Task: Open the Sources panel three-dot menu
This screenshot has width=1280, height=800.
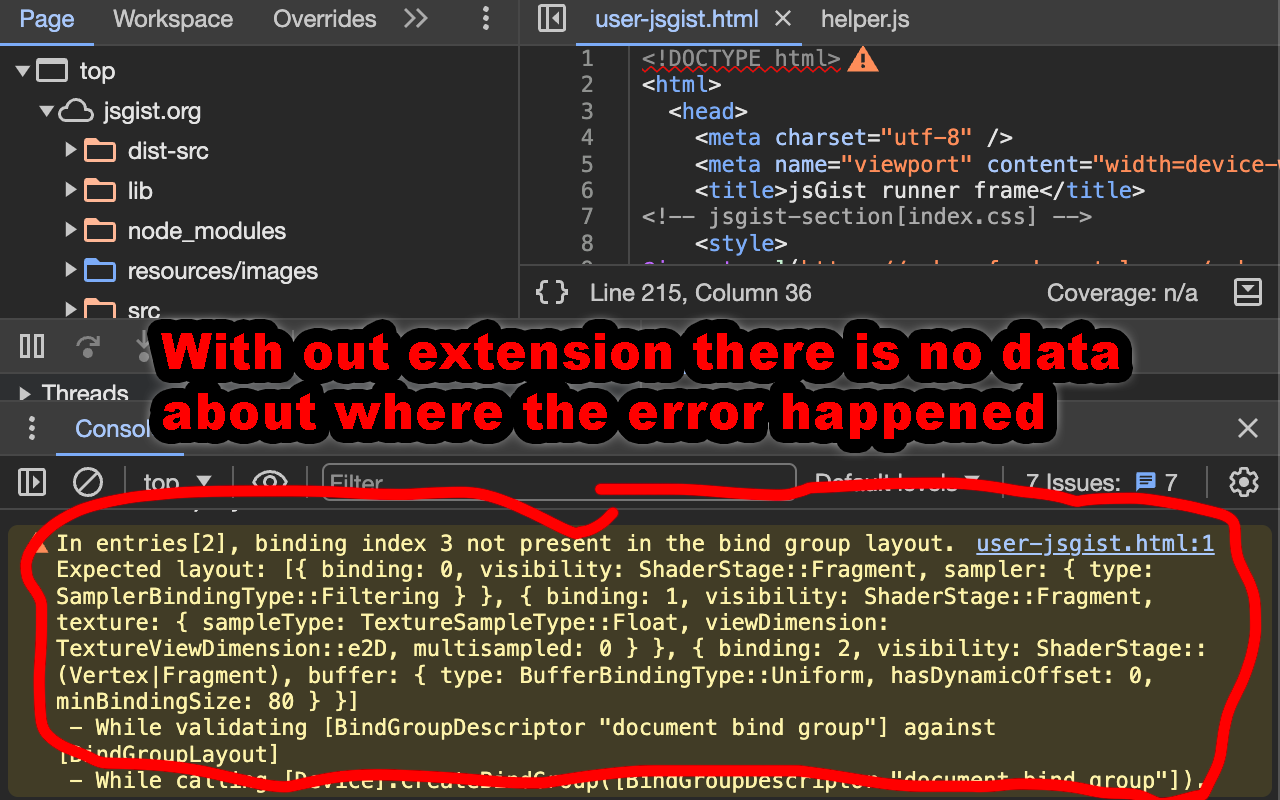Action: [486, 20]
